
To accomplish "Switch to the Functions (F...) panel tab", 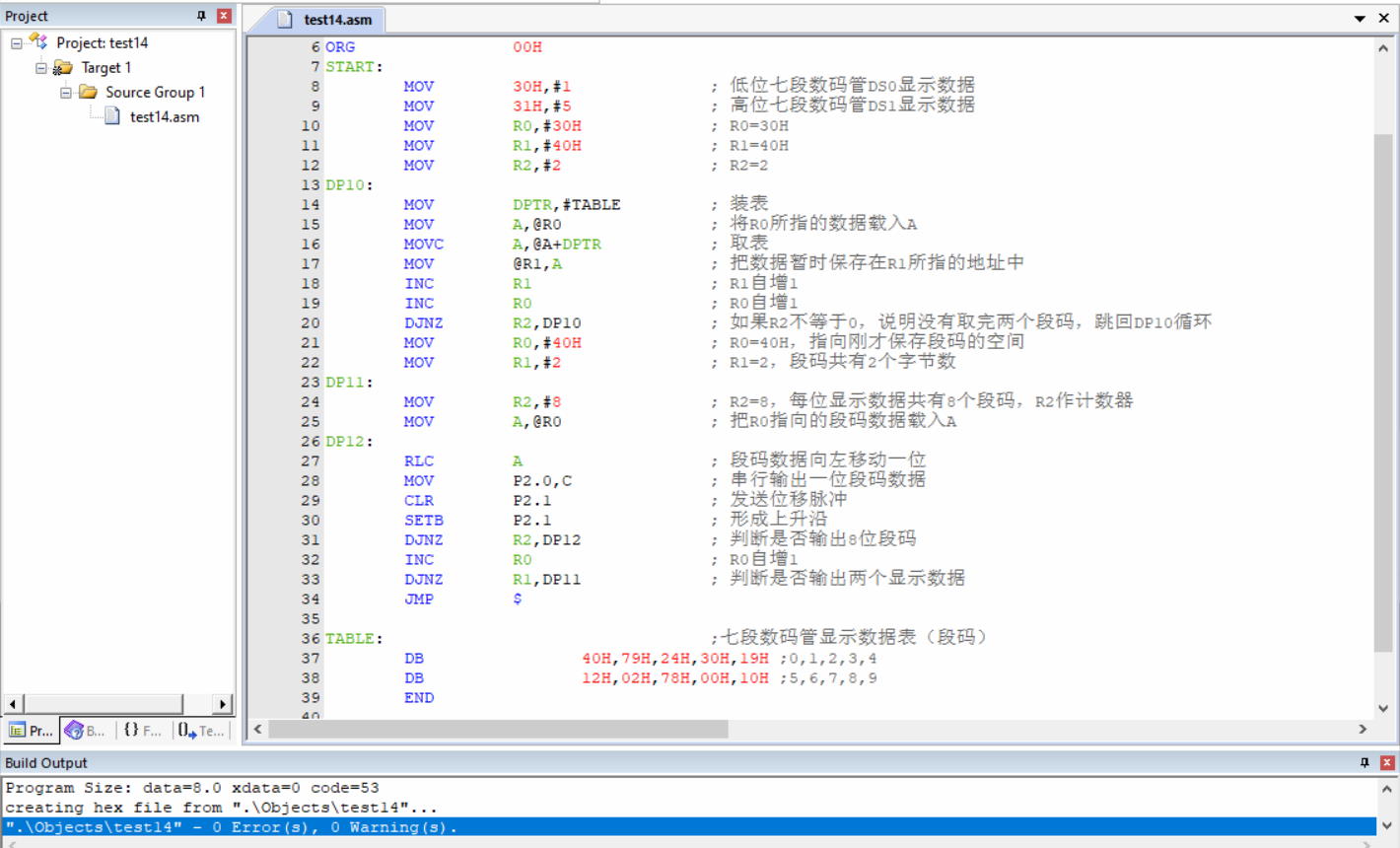I will (142, 731).
